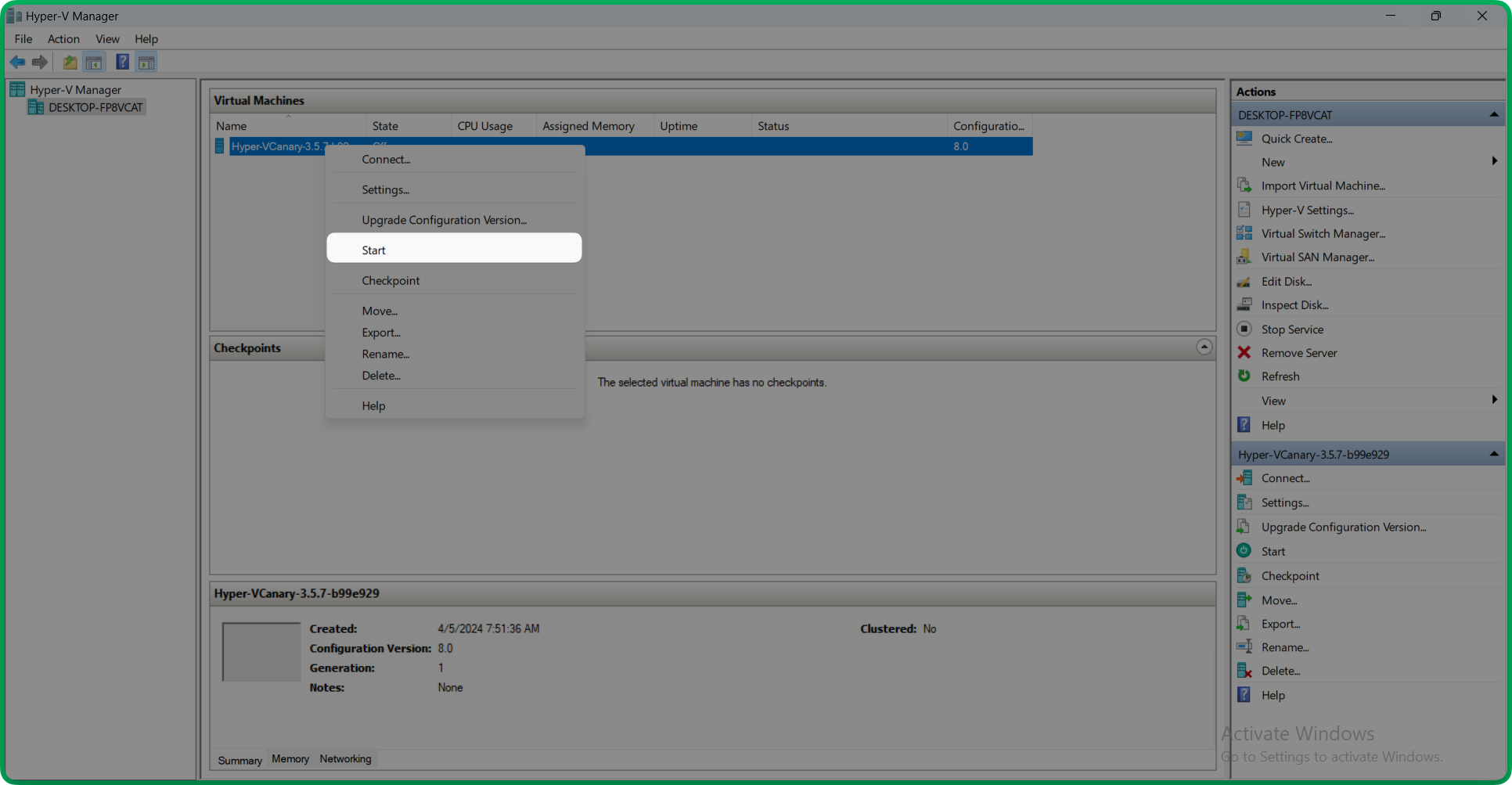This screenshot has height=785, width=1512.
Task: Click the Checkpoint icon in Actions pane
Action: click(1244, 575)
